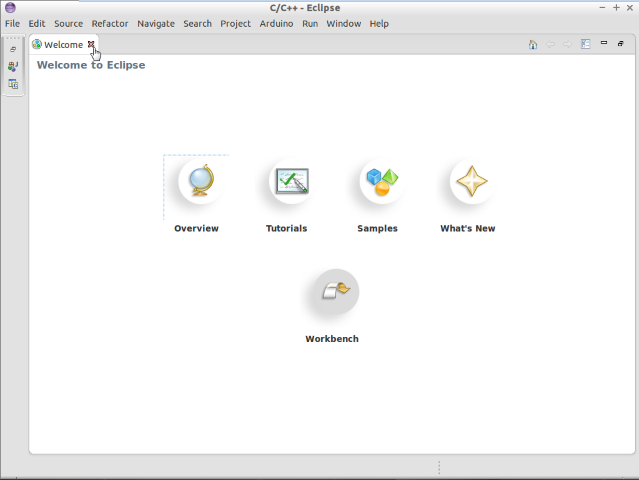Click the What's New label link
Image resolution: width=639 pixels, height=480 pixels.
coord(468,228)
